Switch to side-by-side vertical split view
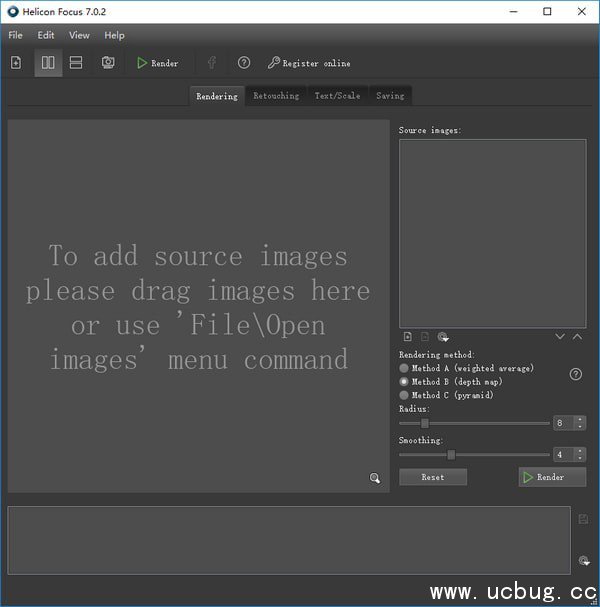The height and width of the screenshot is (607, 600). pos(47,63)
